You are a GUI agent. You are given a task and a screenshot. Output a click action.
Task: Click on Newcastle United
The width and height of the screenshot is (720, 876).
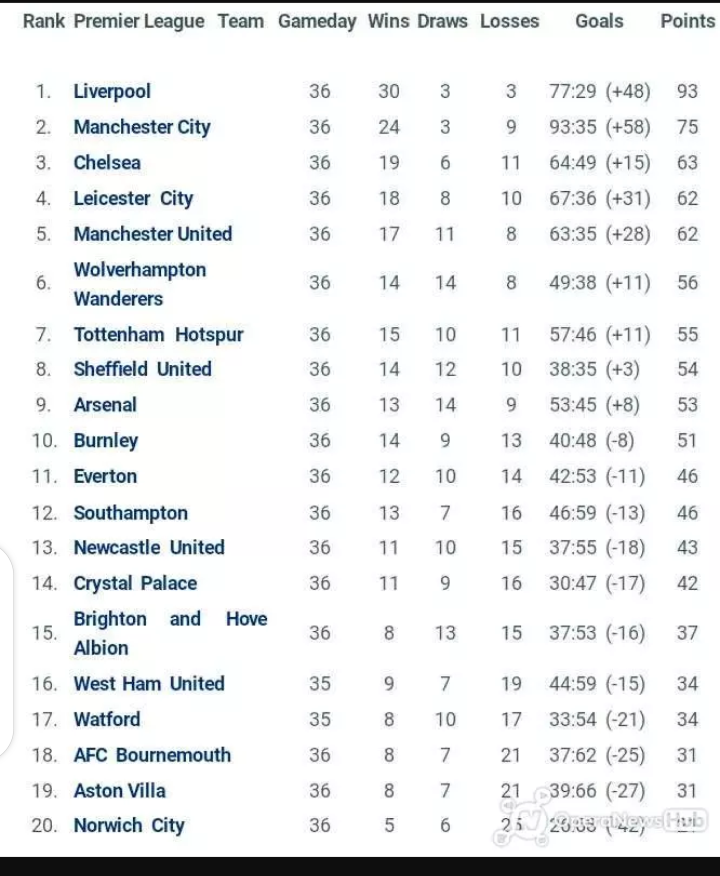pos(149,548)
